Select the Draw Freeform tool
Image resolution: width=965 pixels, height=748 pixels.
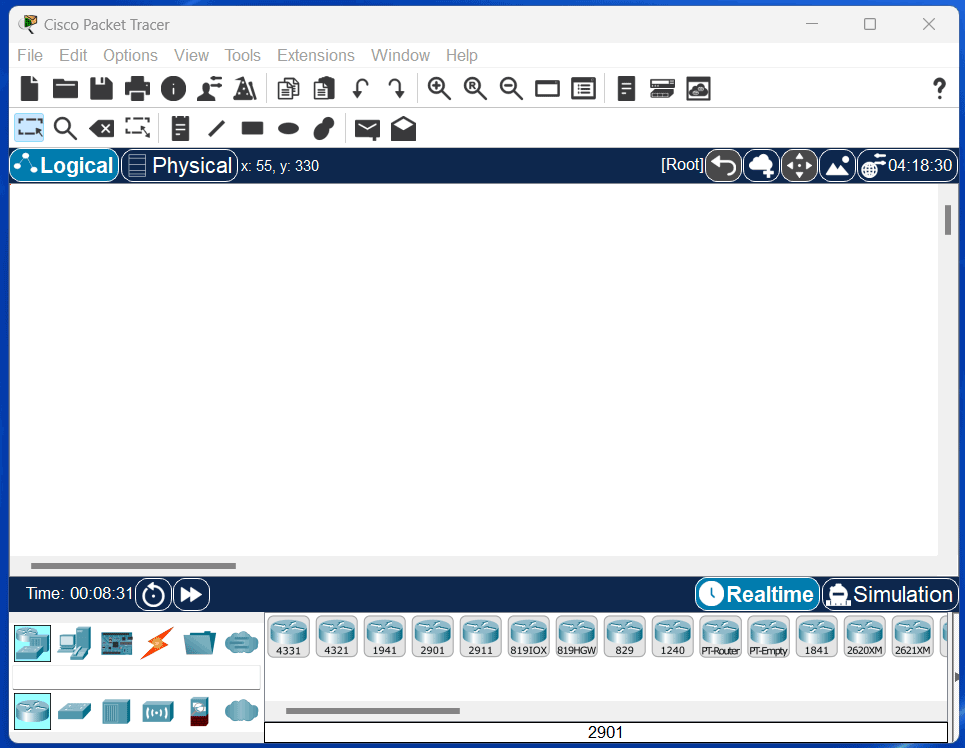click(324, 129)
